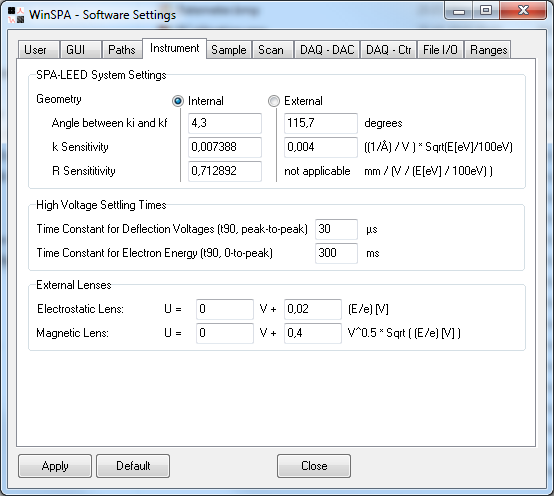Image resolution: width=554 pixels, height=496 pixels.
Task: Click the 'k Sensitivity' label
Action: [80, 147]
